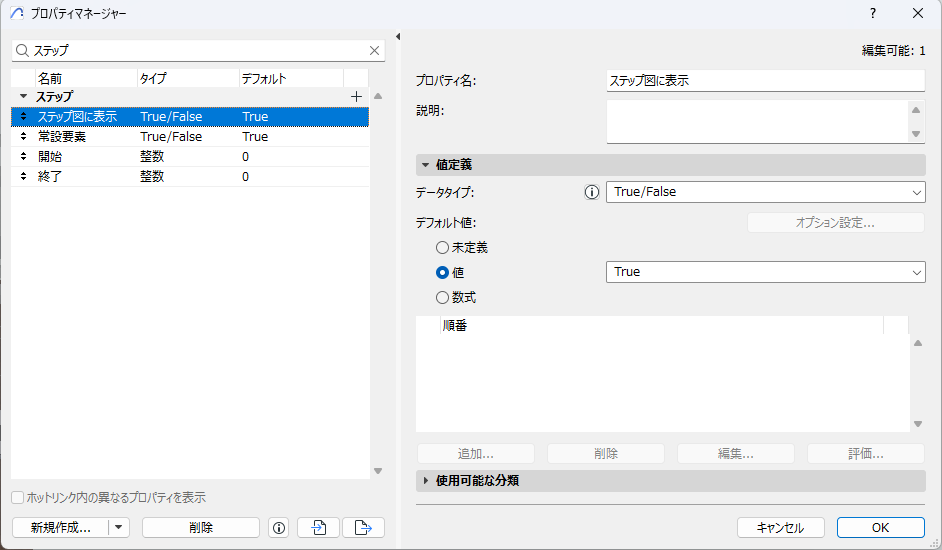This screenshot has width=942, height=550.
Task: Enable ホットリンク内の異なるプロパティを表示 checkbox
Action: (x=18, y=498)
